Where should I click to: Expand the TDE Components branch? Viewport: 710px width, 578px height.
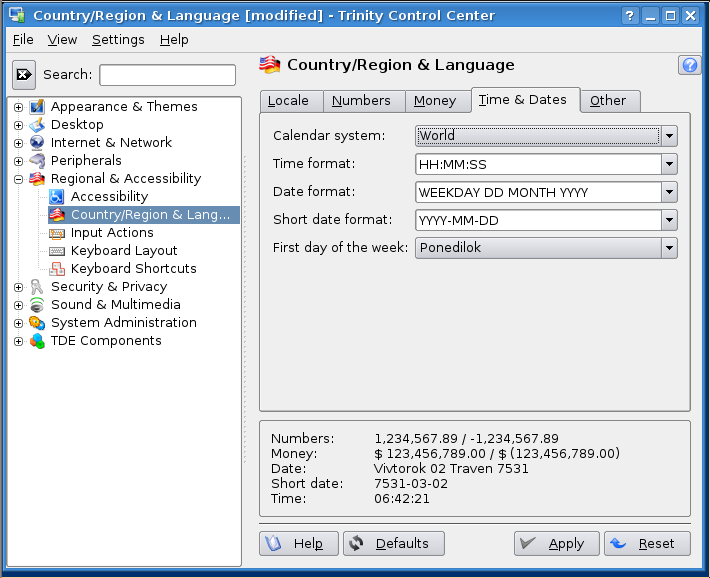[x=19, y=342]
